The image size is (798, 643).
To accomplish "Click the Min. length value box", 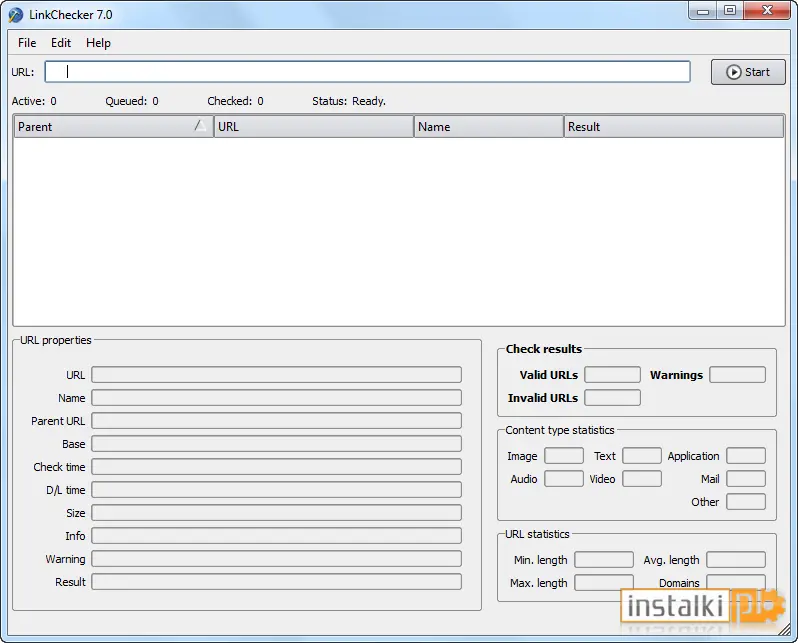I will click(x=604, y=560).
